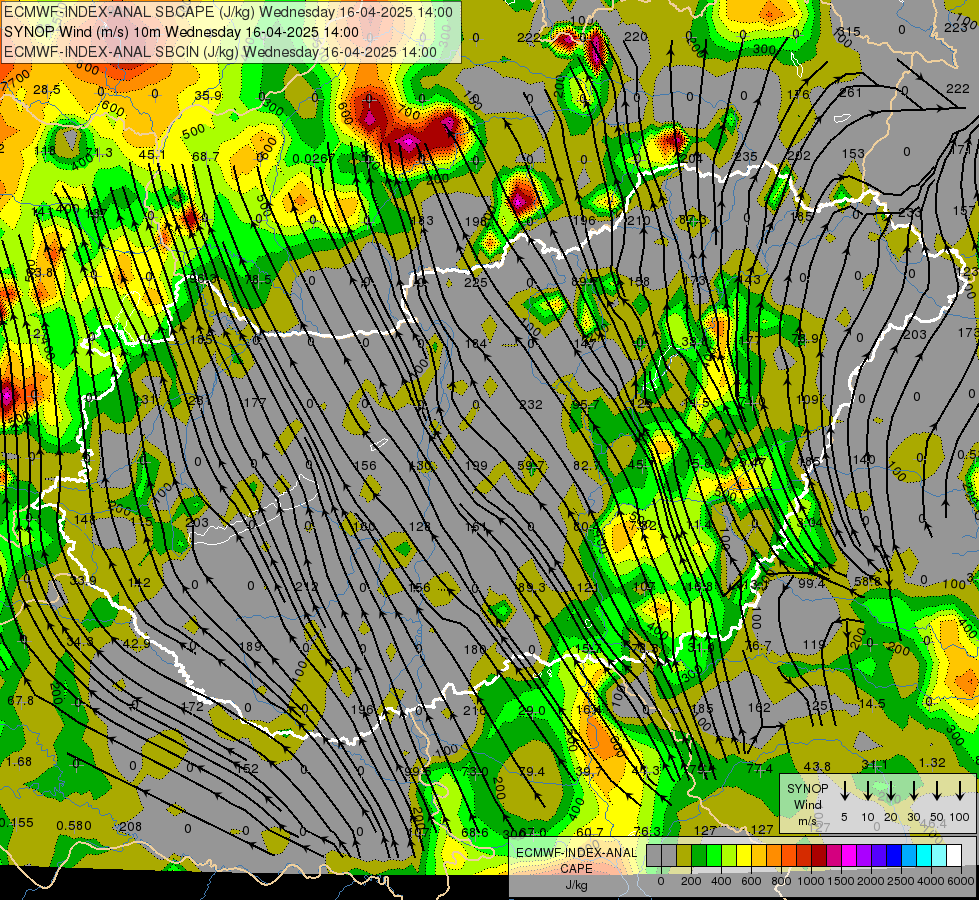Click the 89.3 value on the map
The height and width of the screenshot is (900, 979).
[531, 588]
